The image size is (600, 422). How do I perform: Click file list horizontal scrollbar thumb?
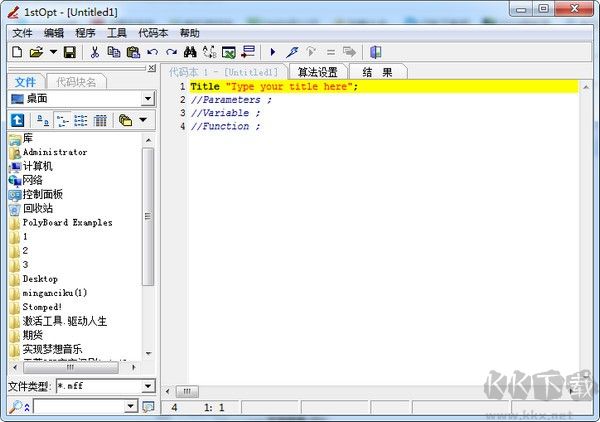click(x=70, y=368)
